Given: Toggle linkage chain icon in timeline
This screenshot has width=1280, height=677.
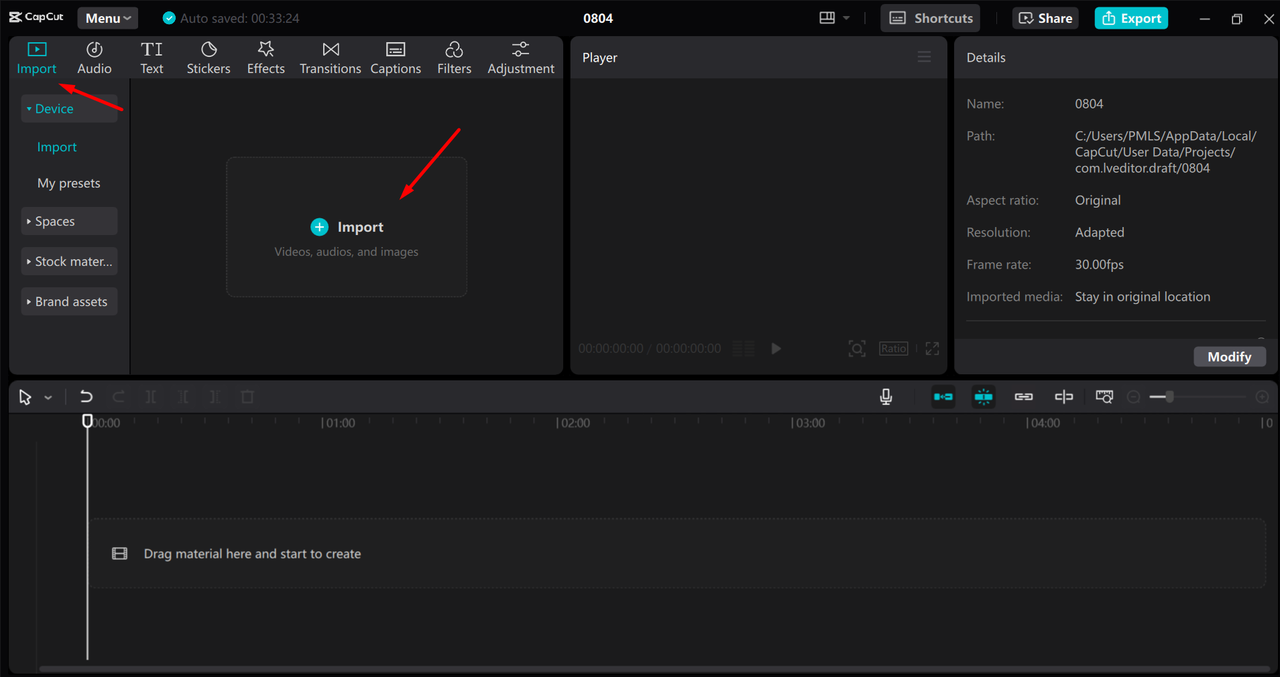Looking at the screenshot, I should point(1023,397).
